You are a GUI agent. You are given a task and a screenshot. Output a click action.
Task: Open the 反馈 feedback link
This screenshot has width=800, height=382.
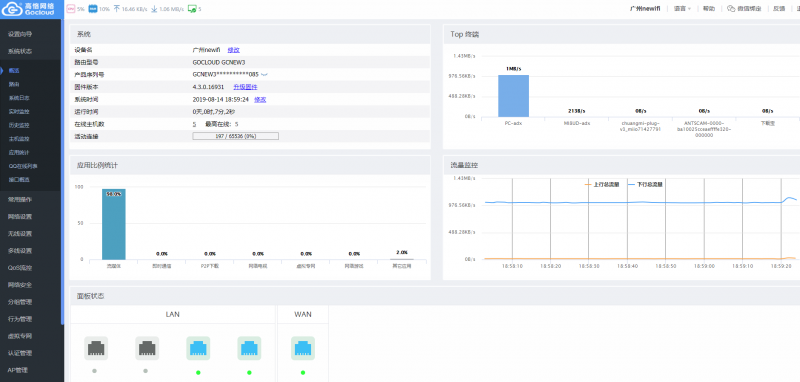pos(779,9)
